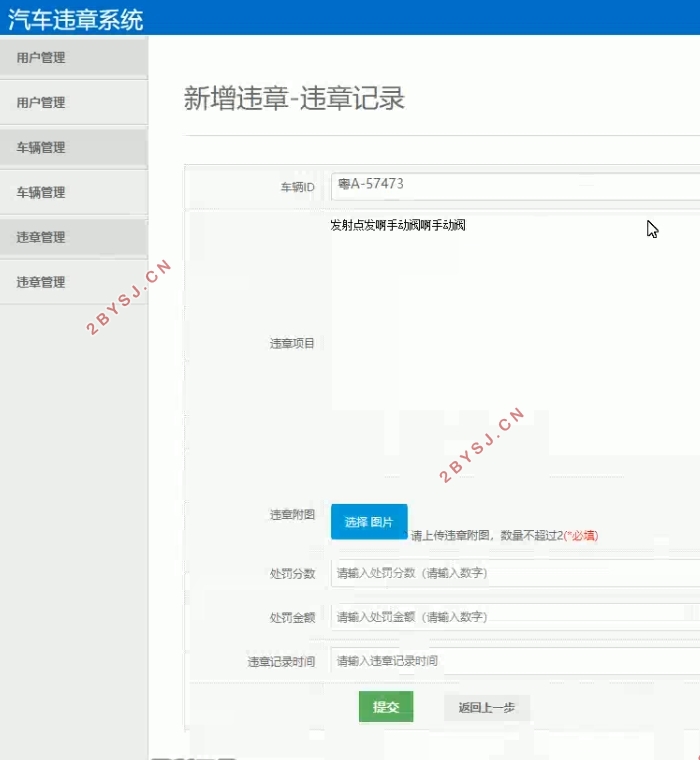Screen dimensions: 700x760
Task: Open the 用户管理 sub-item below the header
Action: point(74,102)
